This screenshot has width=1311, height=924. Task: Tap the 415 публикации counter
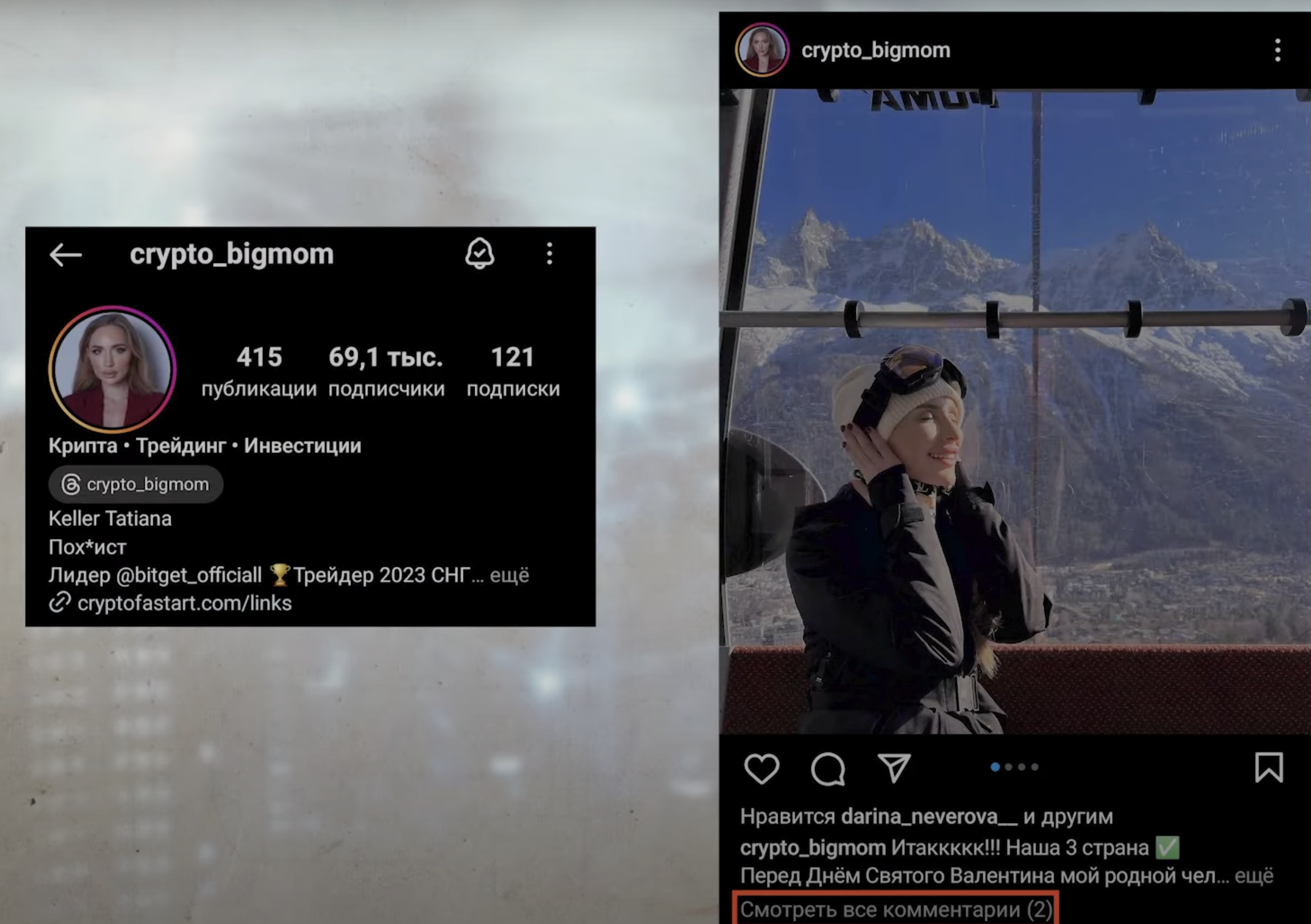pyautogui.click(x=259, y=371)
